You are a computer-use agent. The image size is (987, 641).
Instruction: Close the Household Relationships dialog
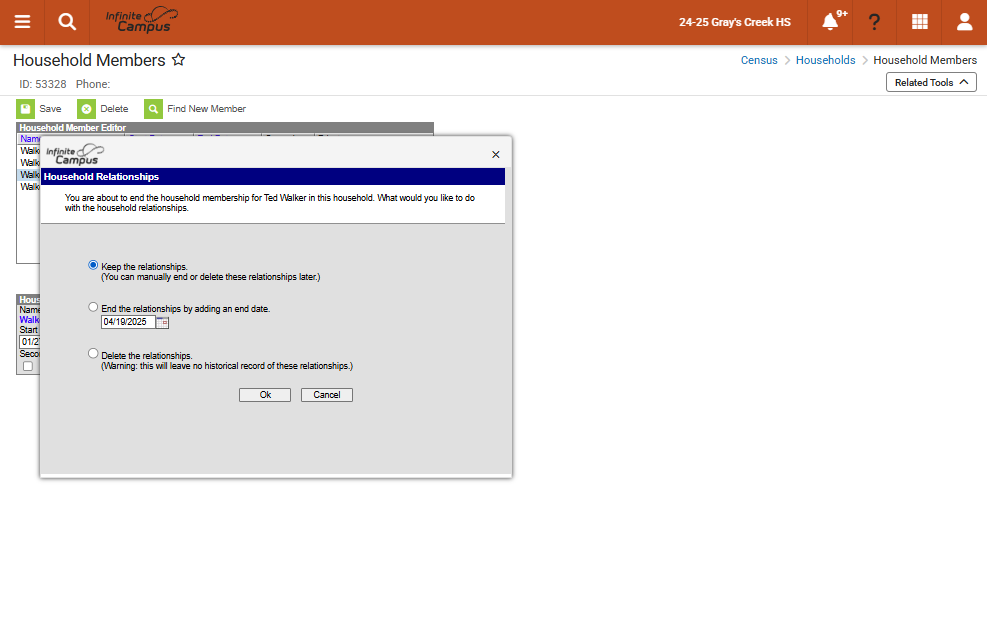pos(495,154)
